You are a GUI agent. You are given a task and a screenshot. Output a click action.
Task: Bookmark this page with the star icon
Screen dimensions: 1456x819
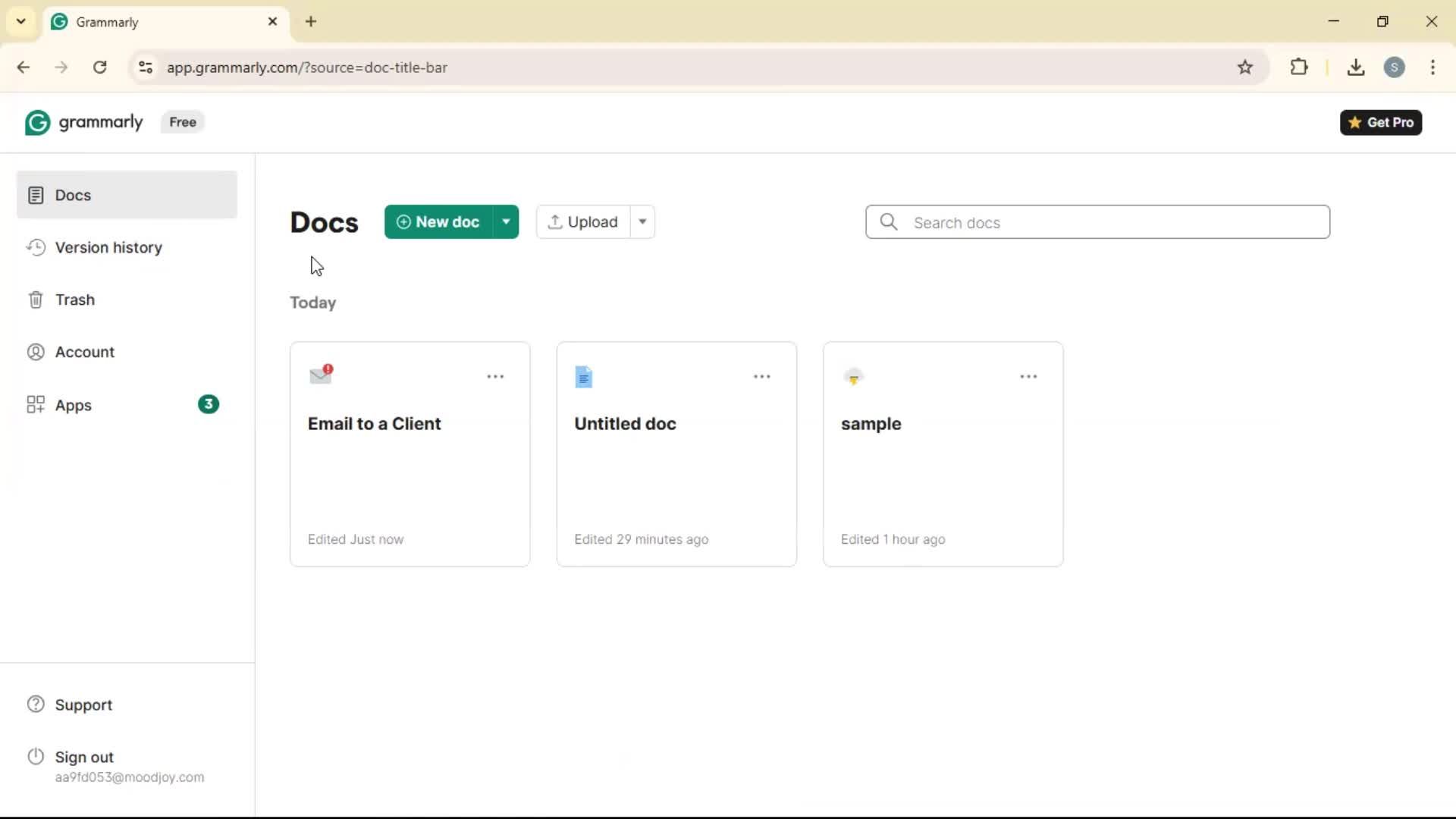[x=1245, y=67]
